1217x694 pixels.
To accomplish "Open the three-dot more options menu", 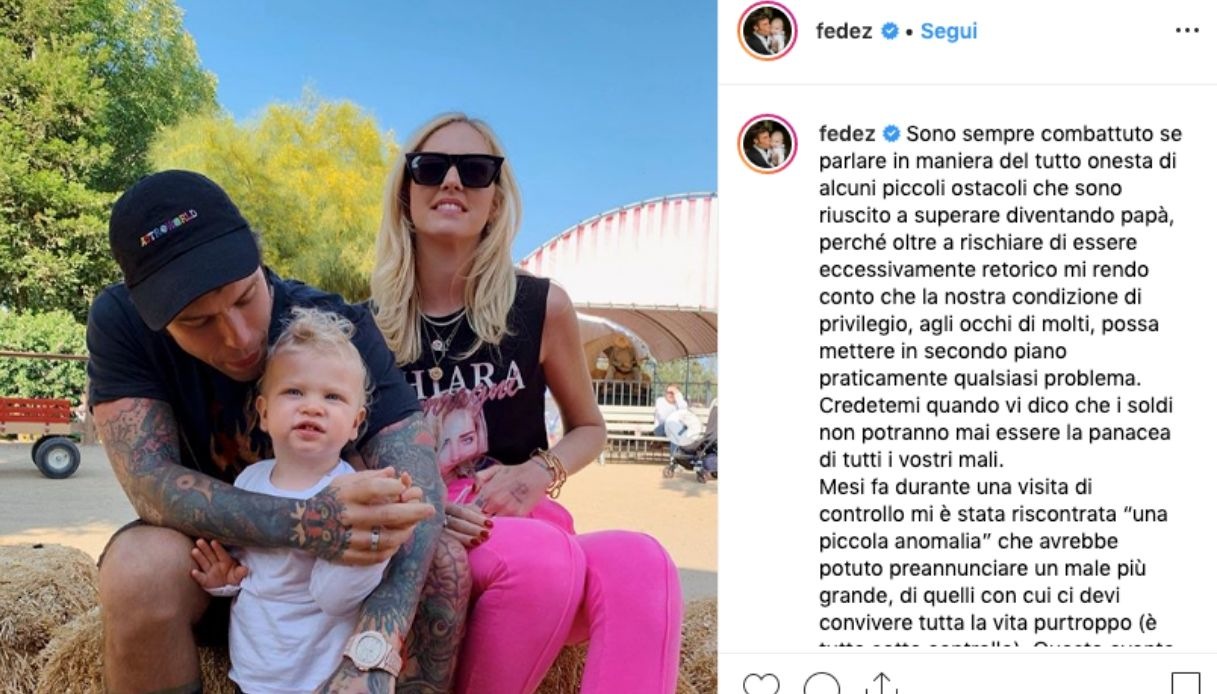I will pyautogui.click(x=1187, y=31).
